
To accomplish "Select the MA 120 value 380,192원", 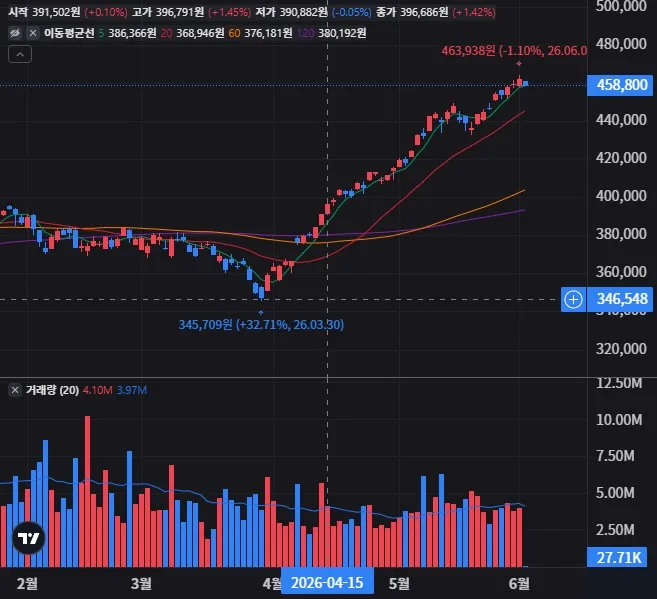I will (x=342, y=33).
